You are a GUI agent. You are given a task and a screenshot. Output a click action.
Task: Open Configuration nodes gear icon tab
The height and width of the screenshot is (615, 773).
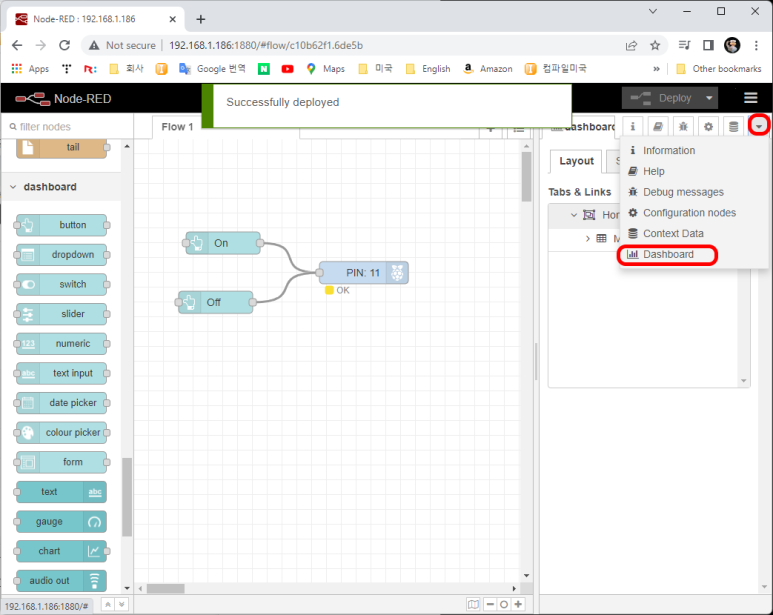[708, 127]
